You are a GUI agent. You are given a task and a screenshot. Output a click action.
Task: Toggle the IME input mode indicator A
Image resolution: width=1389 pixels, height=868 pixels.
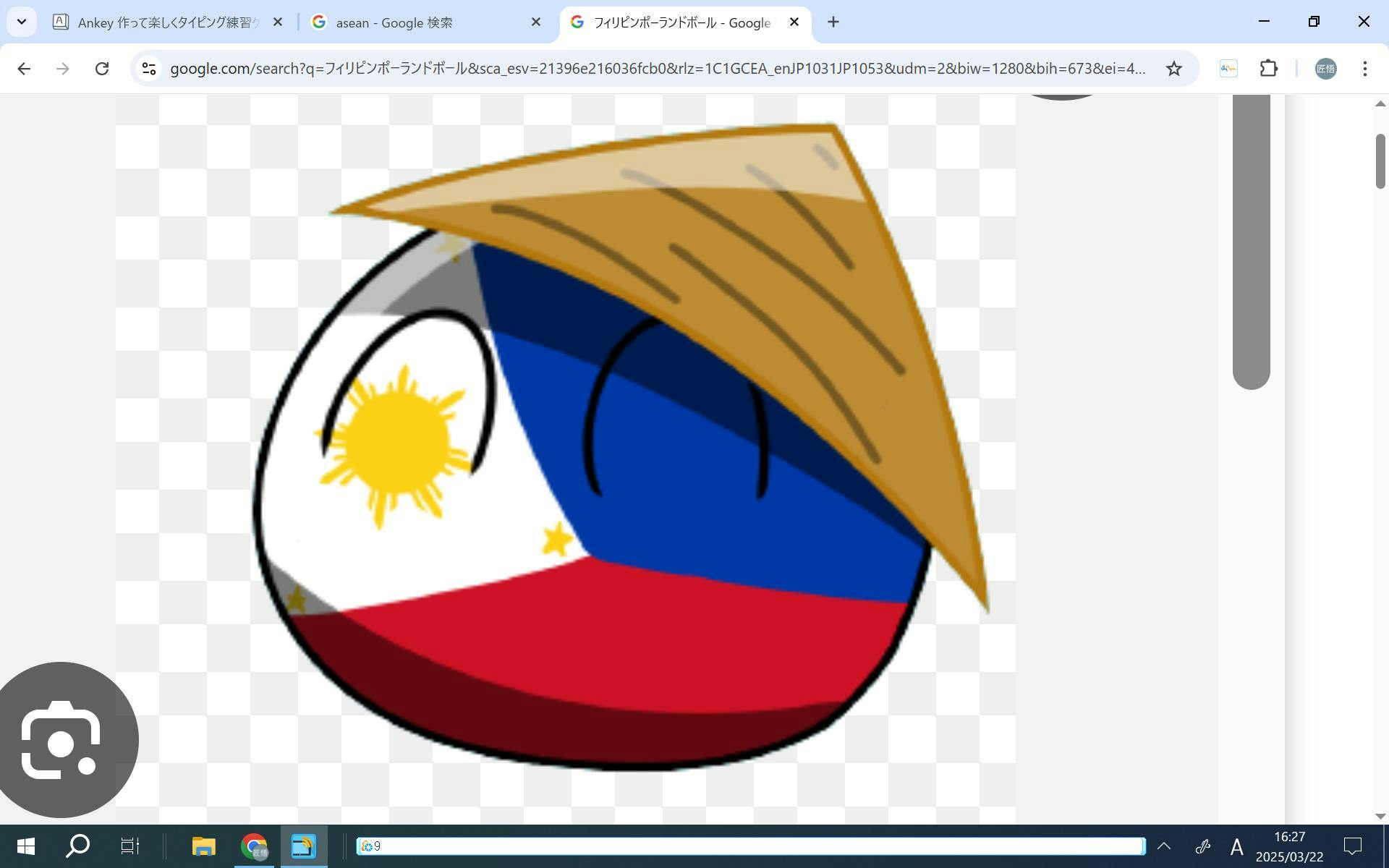1236,846
